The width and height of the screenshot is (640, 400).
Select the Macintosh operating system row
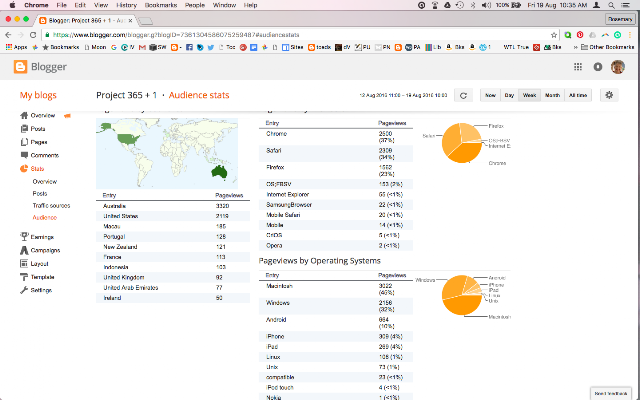tap(336, 289)
